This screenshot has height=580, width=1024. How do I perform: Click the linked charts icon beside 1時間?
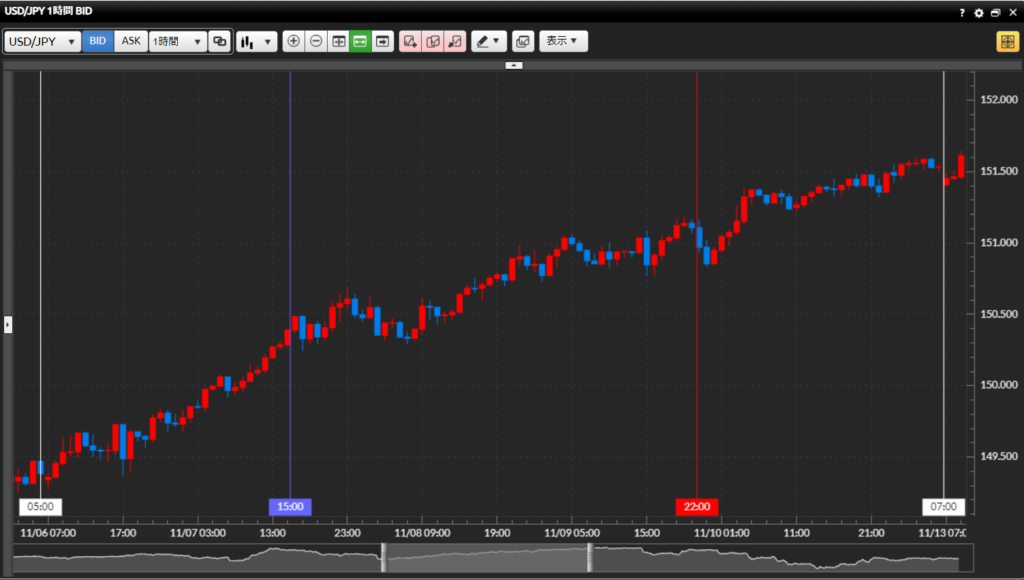219,42
